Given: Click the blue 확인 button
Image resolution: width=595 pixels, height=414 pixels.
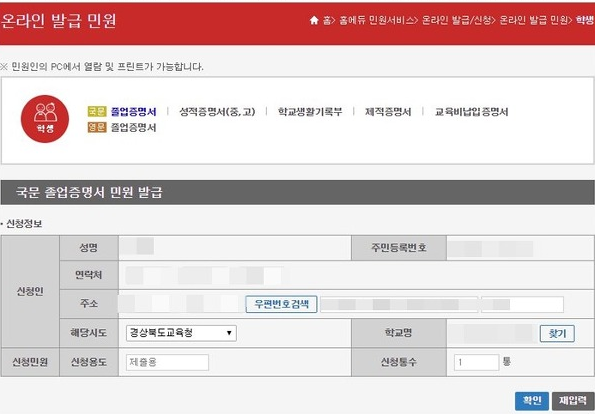Looking at the screenshot, I should [532, 401].
